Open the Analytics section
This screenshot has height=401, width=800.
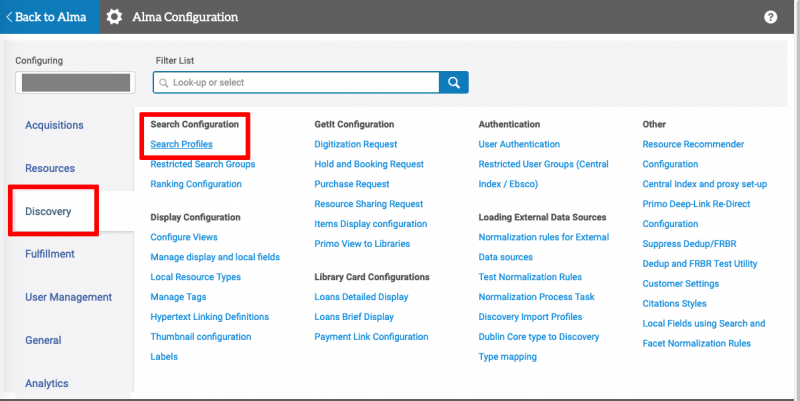click(x=46, y=383)
